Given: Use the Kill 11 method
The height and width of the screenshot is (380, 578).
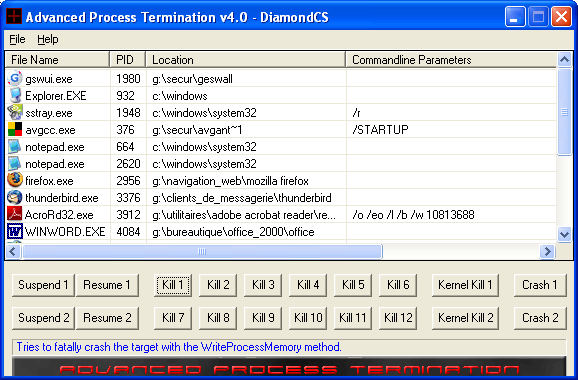Looking at the screenshot, I should [x=353, y=318].
